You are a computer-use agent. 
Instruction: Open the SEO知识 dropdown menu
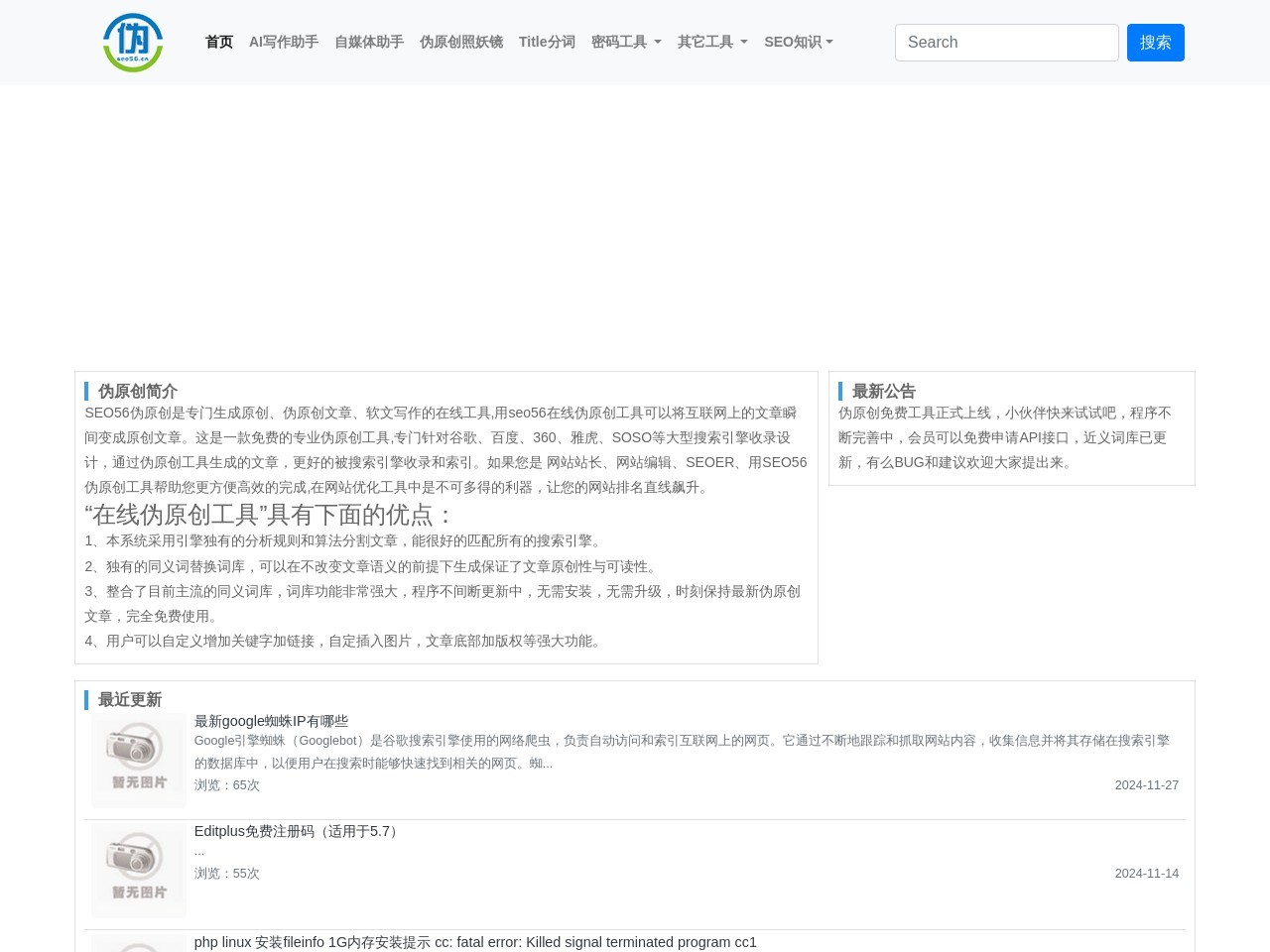(798, 42)
